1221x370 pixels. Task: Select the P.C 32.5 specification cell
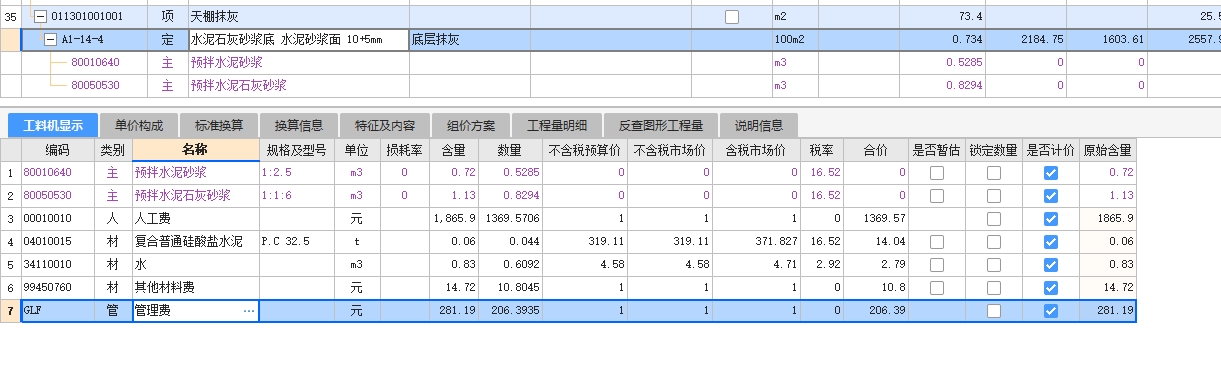pyautogui.click(x=296, y=242)
